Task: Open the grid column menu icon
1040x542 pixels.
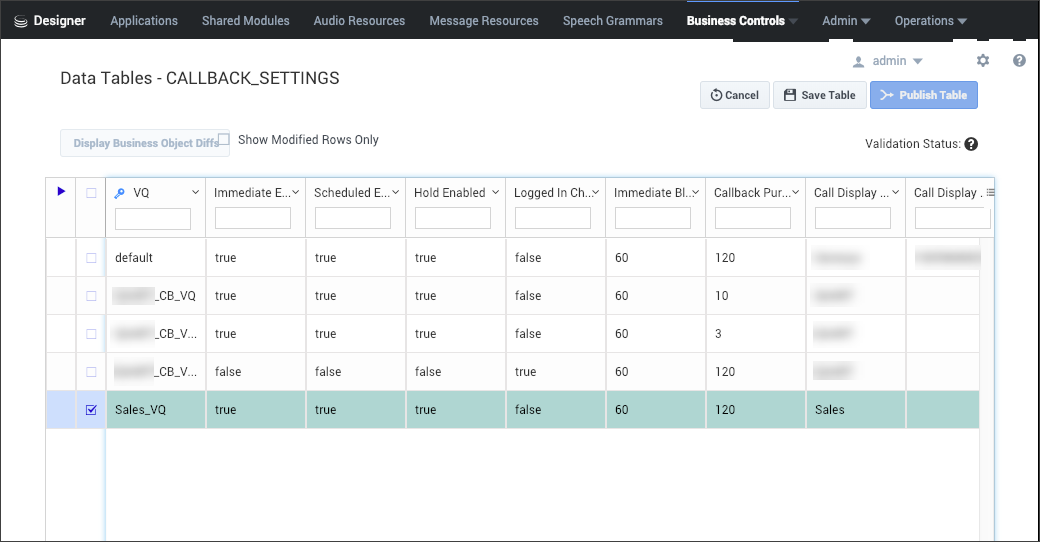Action: [x=990, y=192]
